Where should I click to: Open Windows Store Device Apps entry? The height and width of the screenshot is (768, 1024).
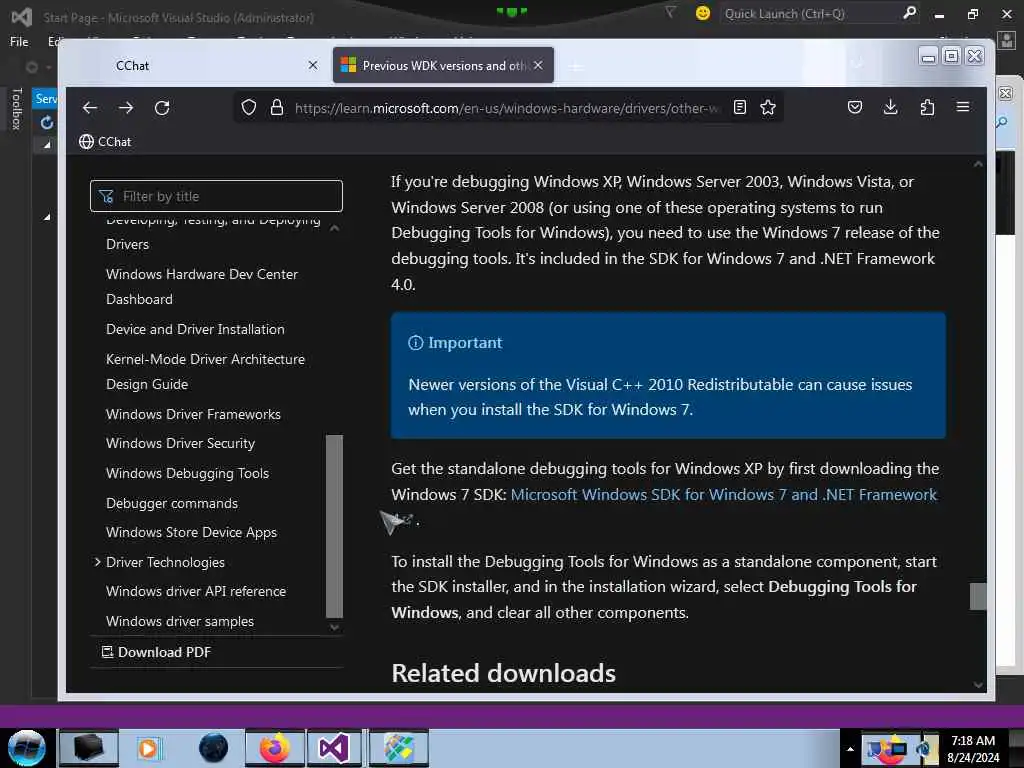click(191, 532)
